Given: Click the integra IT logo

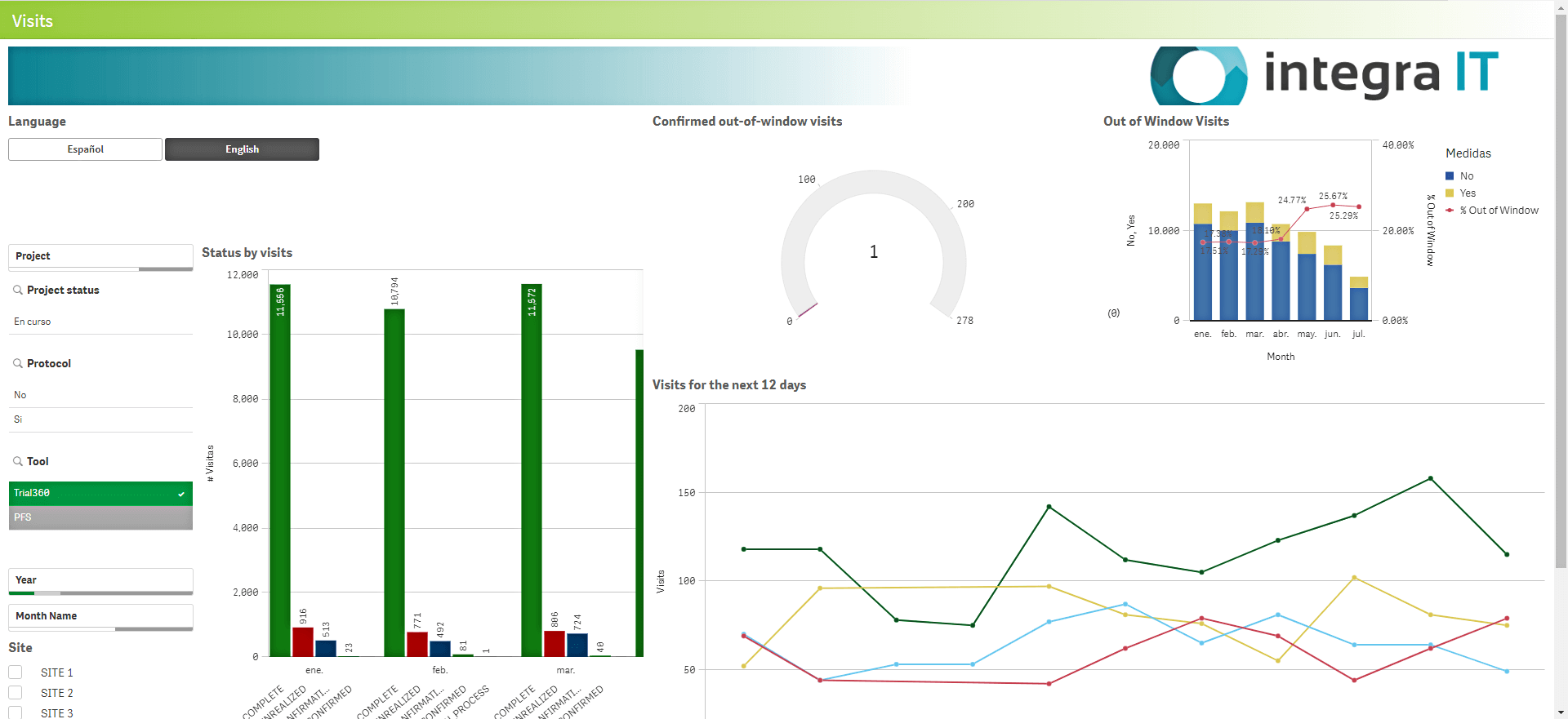Looking at the screenshot, I should tap(1324, 75).
